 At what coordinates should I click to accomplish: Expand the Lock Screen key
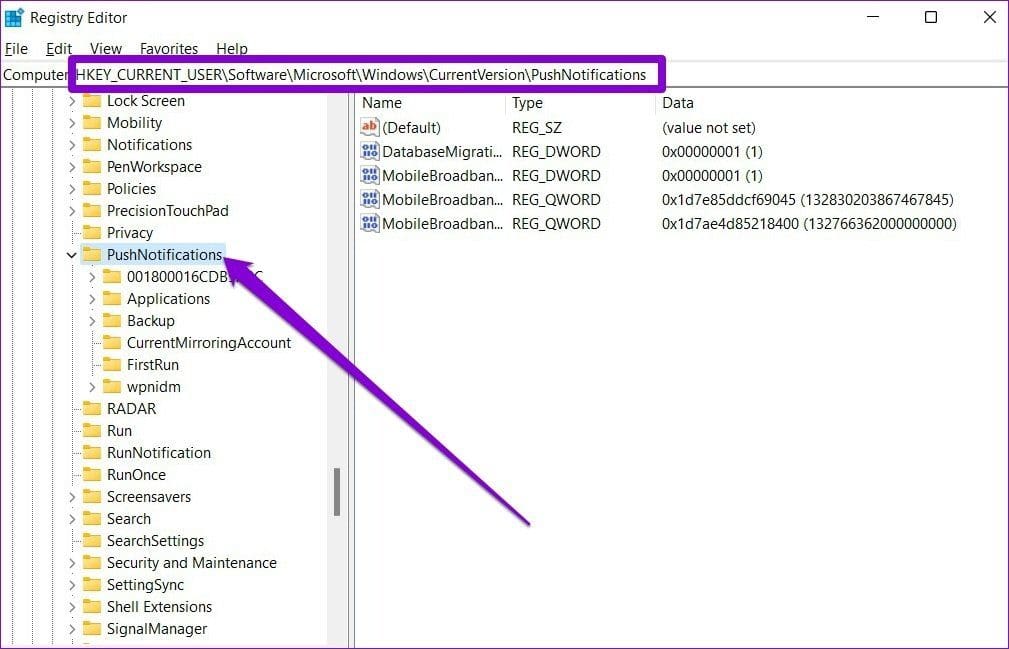tap(72, 101)
